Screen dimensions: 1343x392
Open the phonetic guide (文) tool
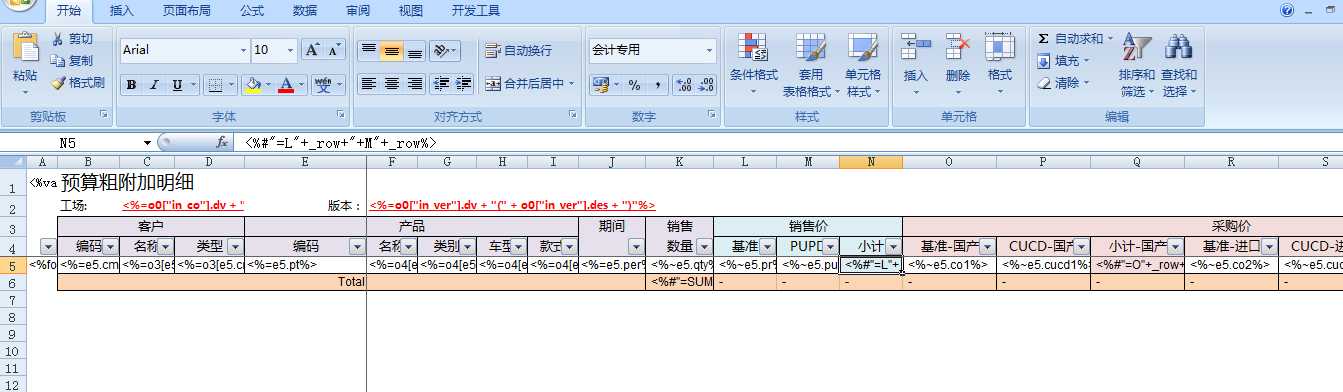[324, 85]
